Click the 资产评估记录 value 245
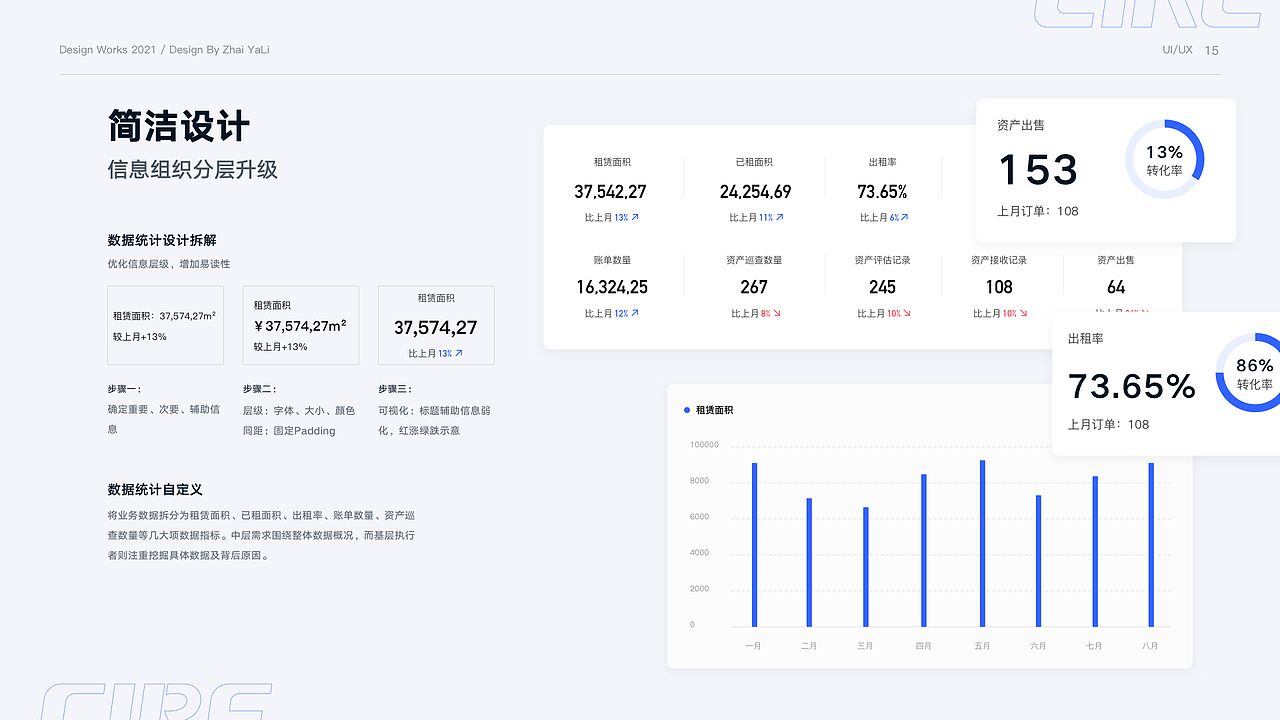 pos(882,287)
